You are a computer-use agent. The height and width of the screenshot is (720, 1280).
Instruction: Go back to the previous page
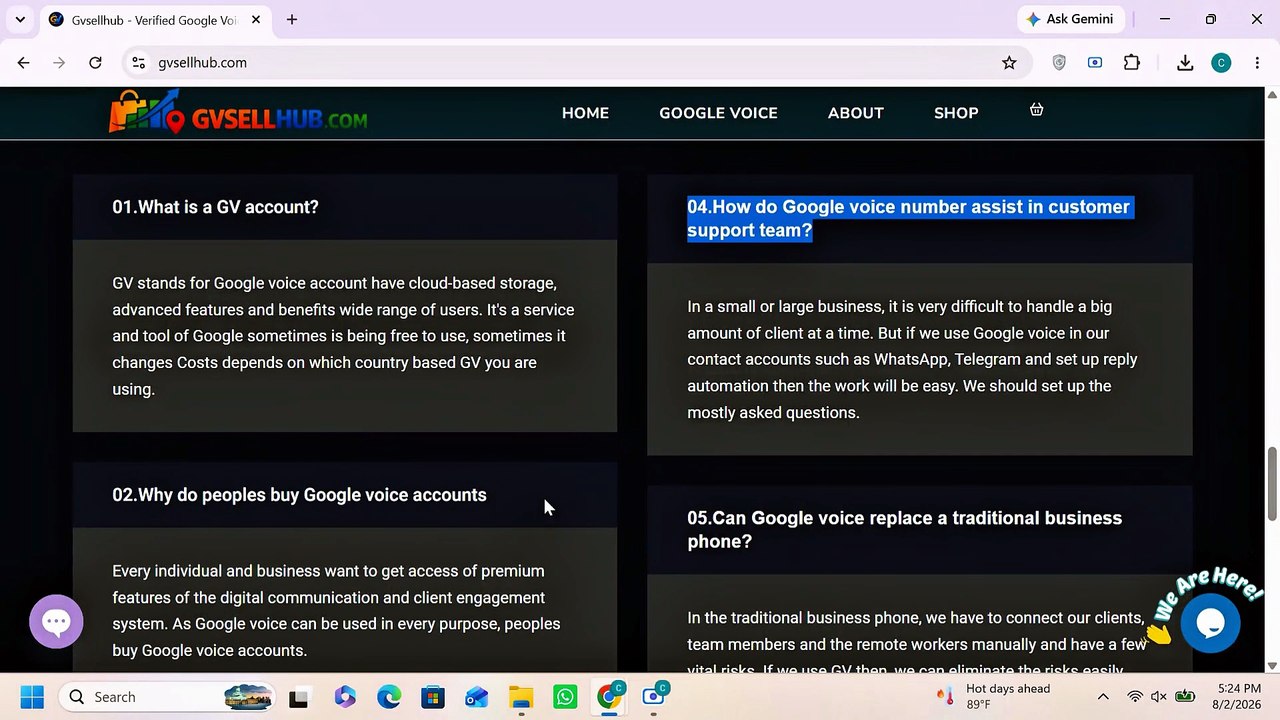(x=24, y=62)
